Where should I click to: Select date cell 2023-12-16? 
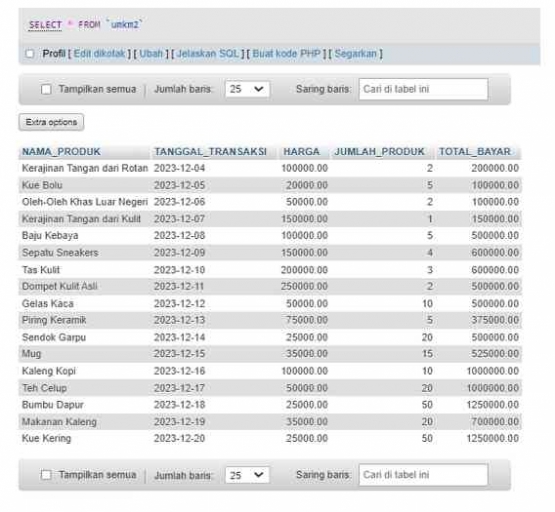coord(179,371)
